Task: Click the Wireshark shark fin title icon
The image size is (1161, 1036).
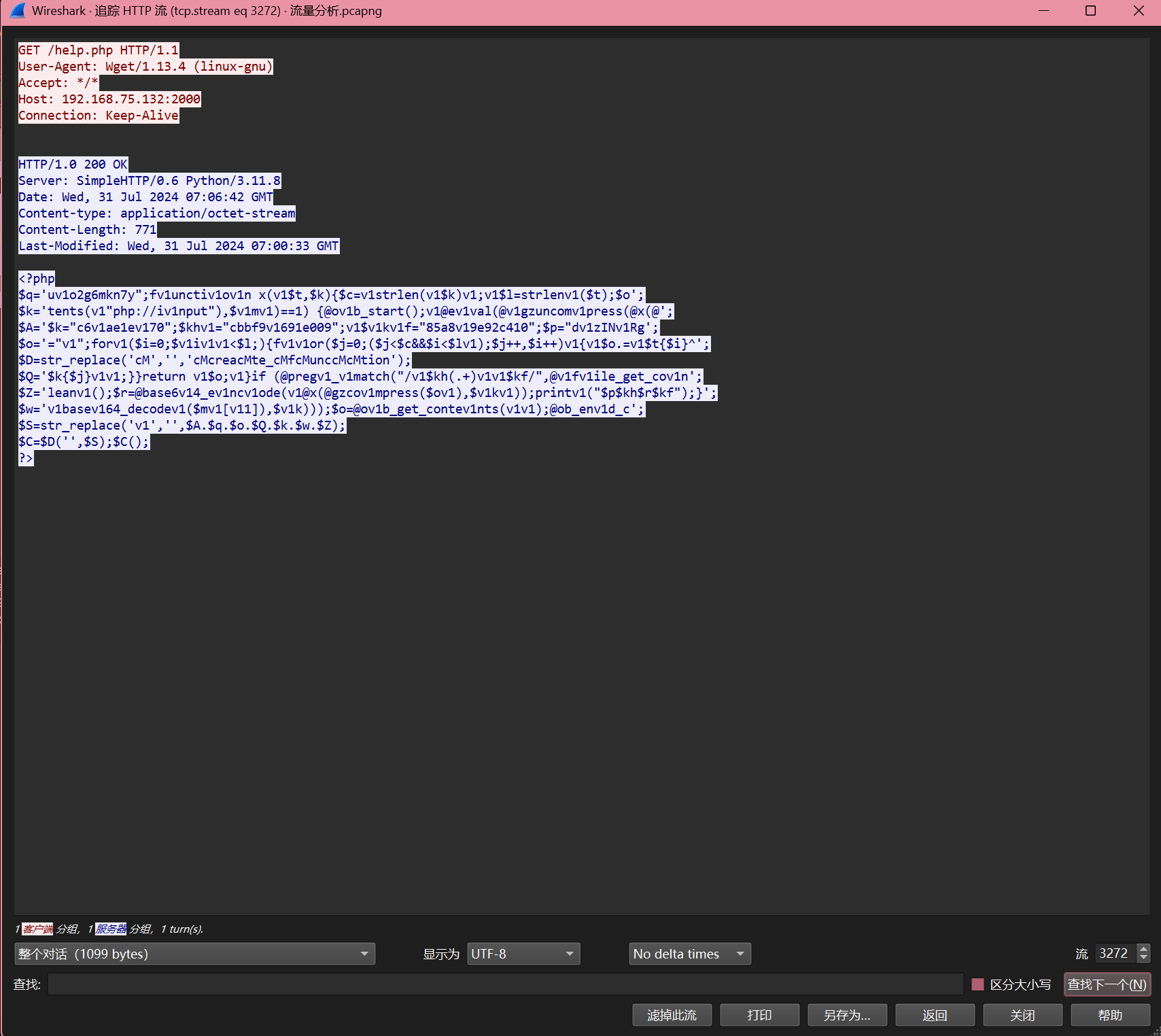Action: pos(18,10)
